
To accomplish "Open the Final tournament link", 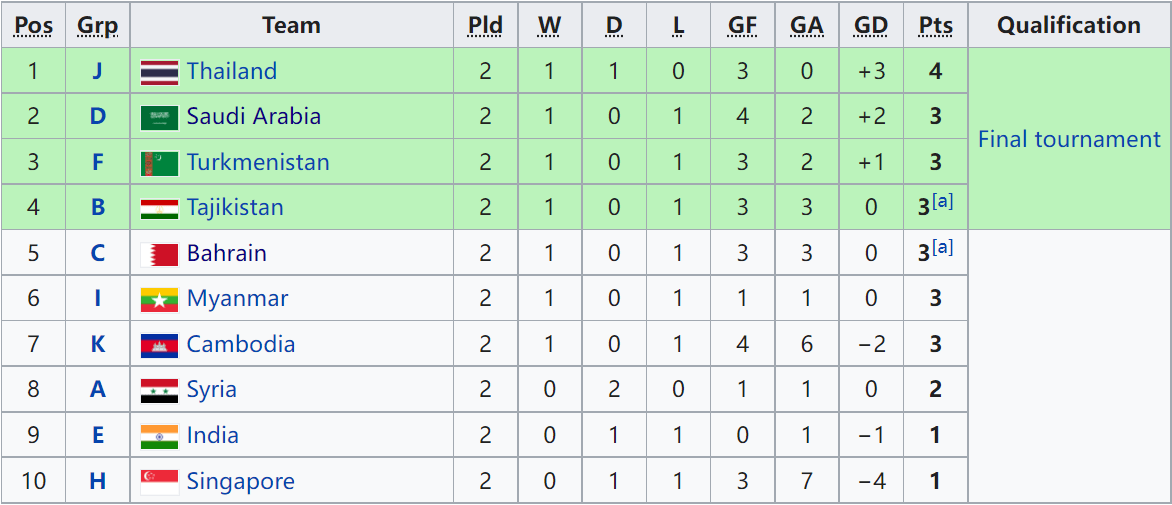I will 1070,139.
